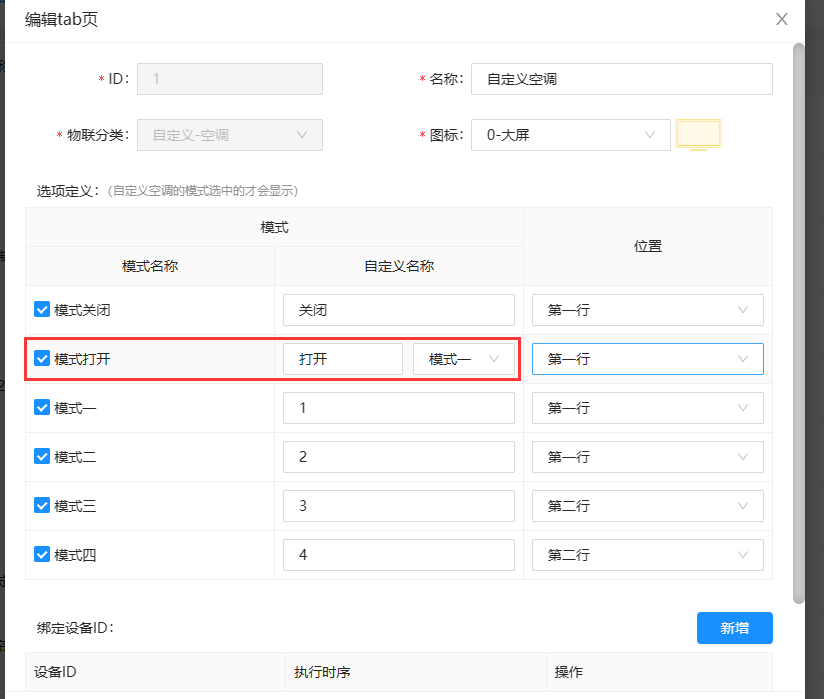Expand position dropdown for 模式三 row

(647, 506)
